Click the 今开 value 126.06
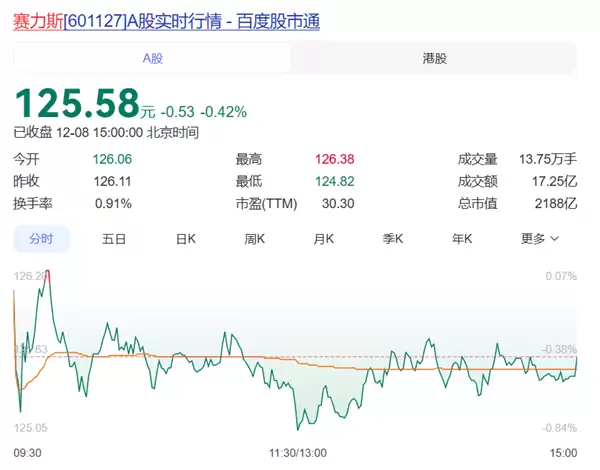Image resolution: width=600 pixels, height=470 pixels. pos(112,159)
